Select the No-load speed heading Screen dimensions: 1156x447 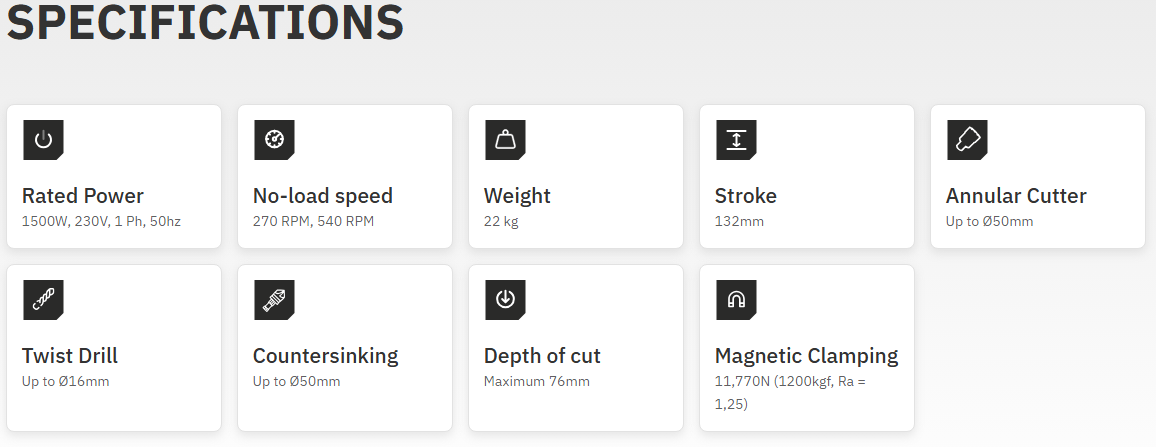pos(323,196)
